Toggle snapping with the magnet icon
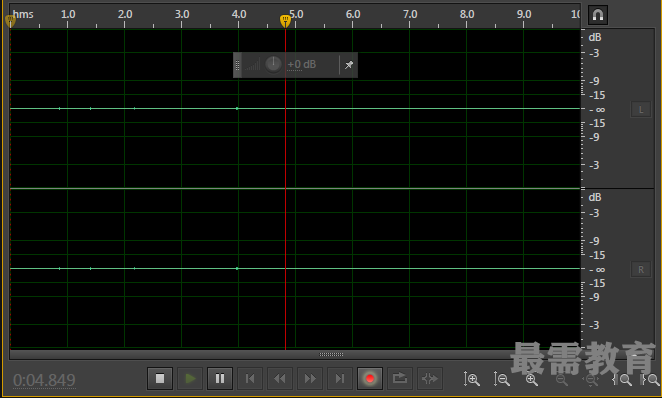The height and width of the screenshot is (398, 662). tap(597, 15)
